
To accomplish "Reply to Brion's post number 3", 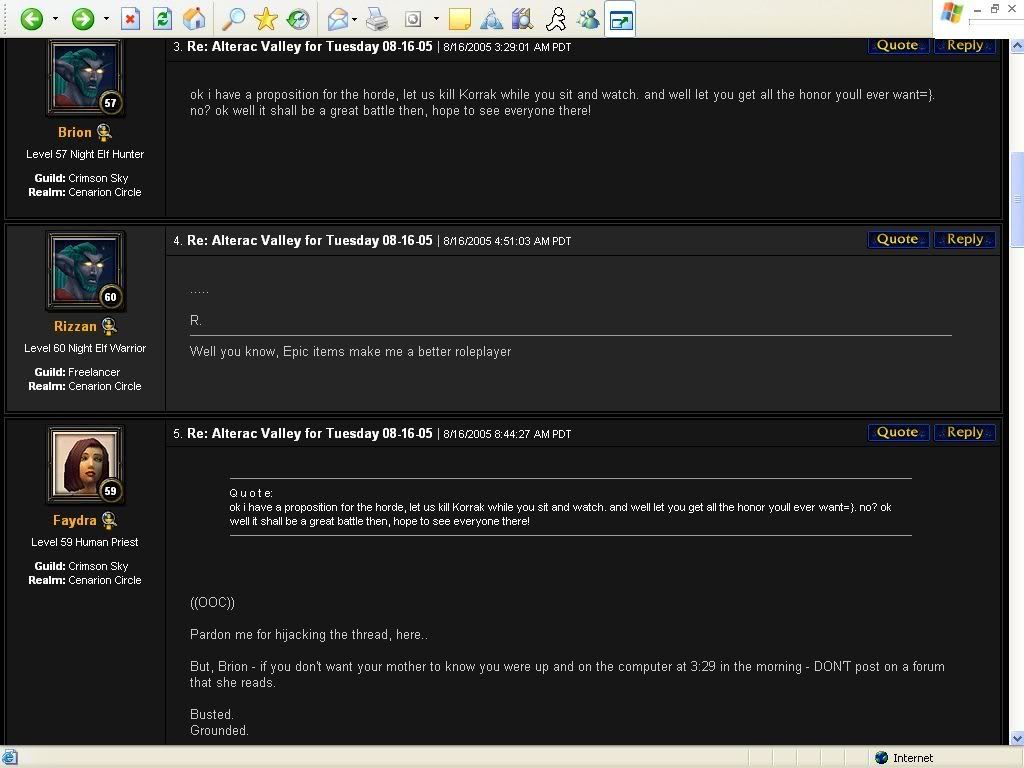I will (x=965, y=46).
